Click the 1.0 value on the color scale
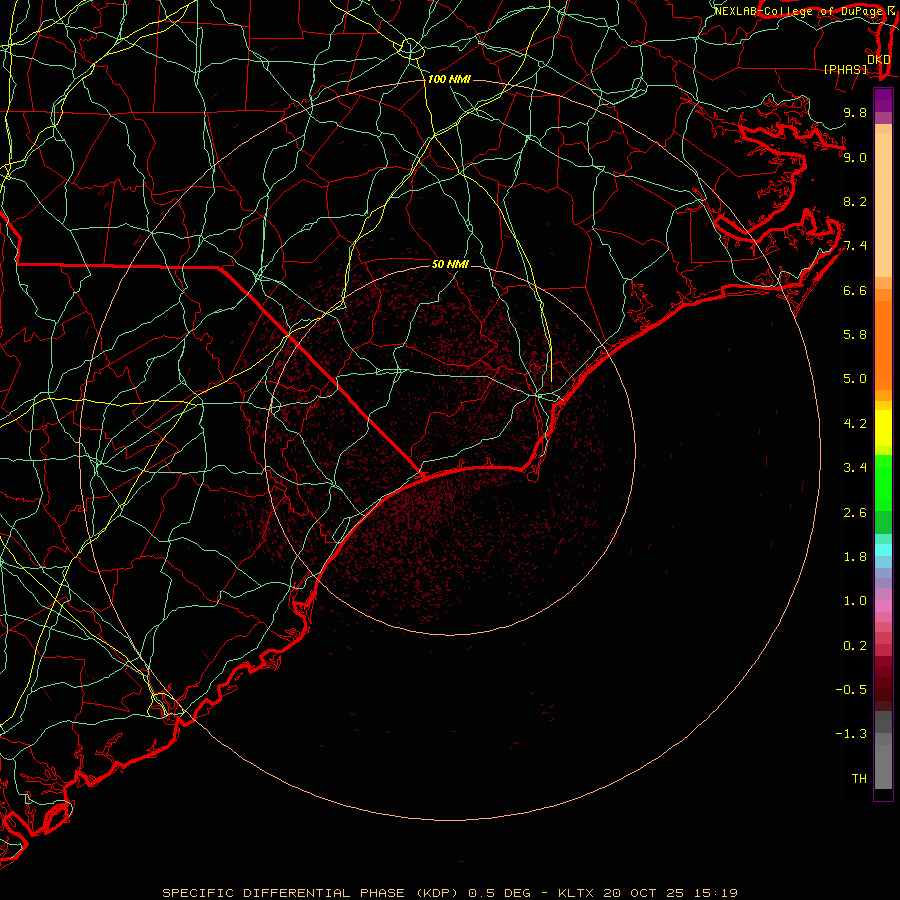This screenshot has height=900, width=900. [855, 601]
